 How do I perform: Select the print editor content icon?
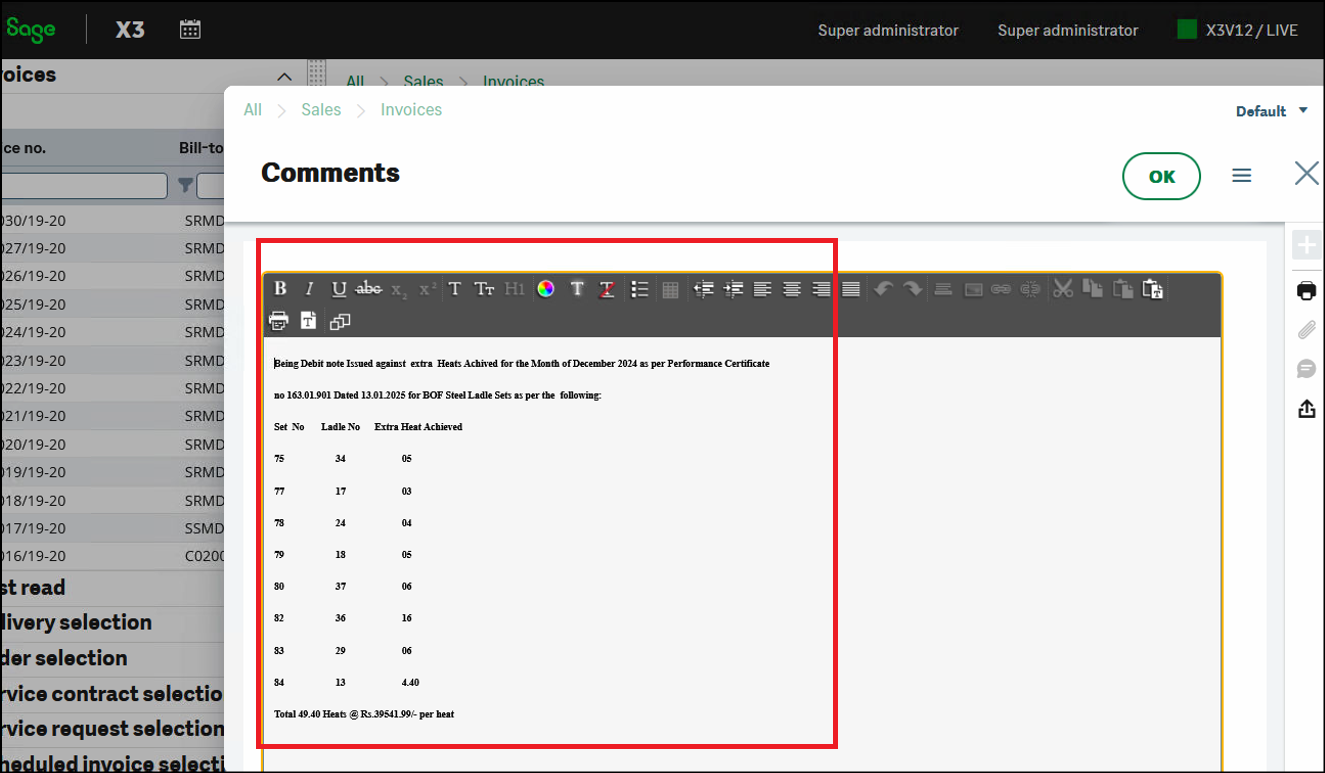[278, 320]
